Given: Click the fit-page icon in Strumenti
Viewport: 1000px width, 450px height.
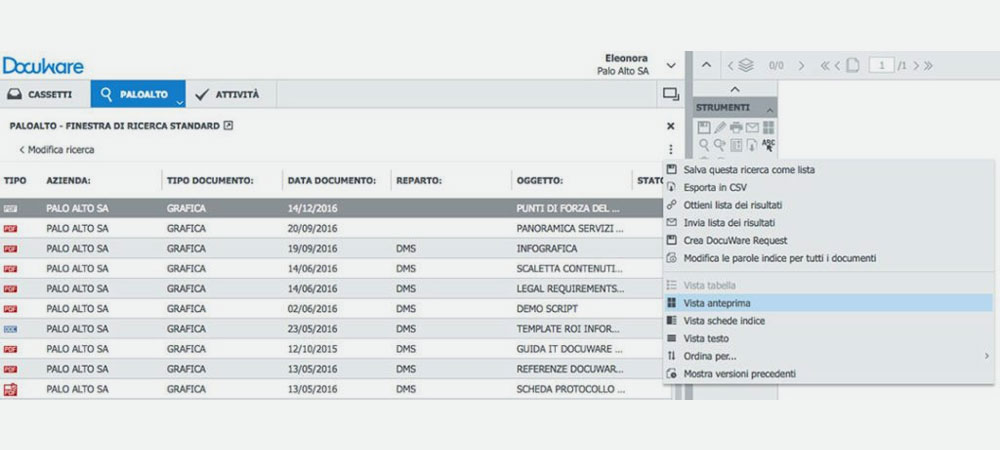Looking at the screenshot, I should coord(736,145).
